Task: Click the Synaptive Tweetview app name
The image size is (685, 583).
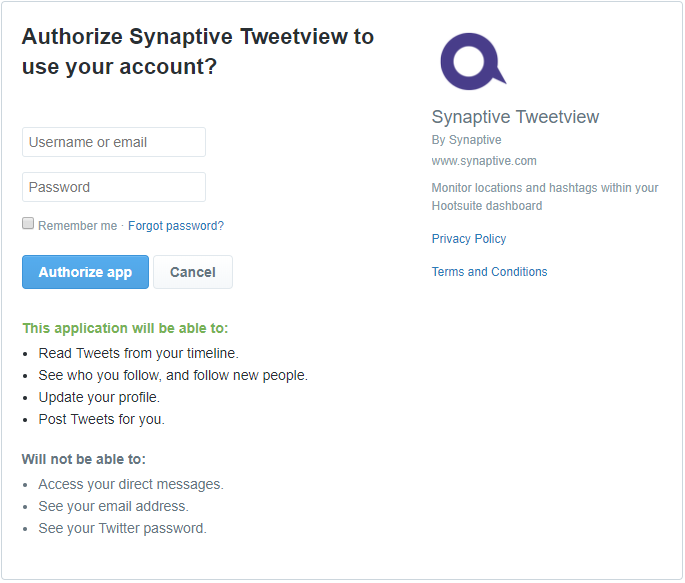Action: tap(515, 117)
